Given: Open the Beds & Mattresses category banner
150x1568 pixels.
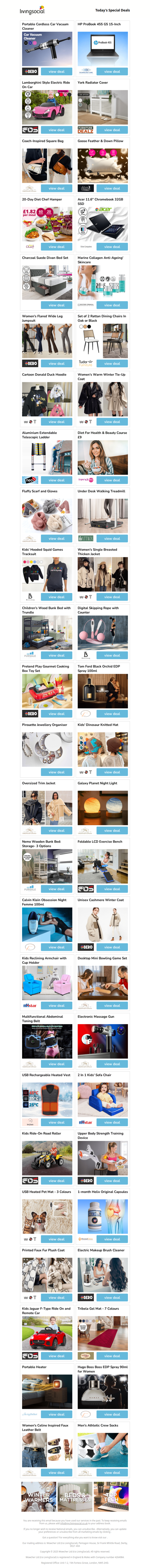Looking at the screenshot, I should pyautogui.click(x=75, y=1497).
